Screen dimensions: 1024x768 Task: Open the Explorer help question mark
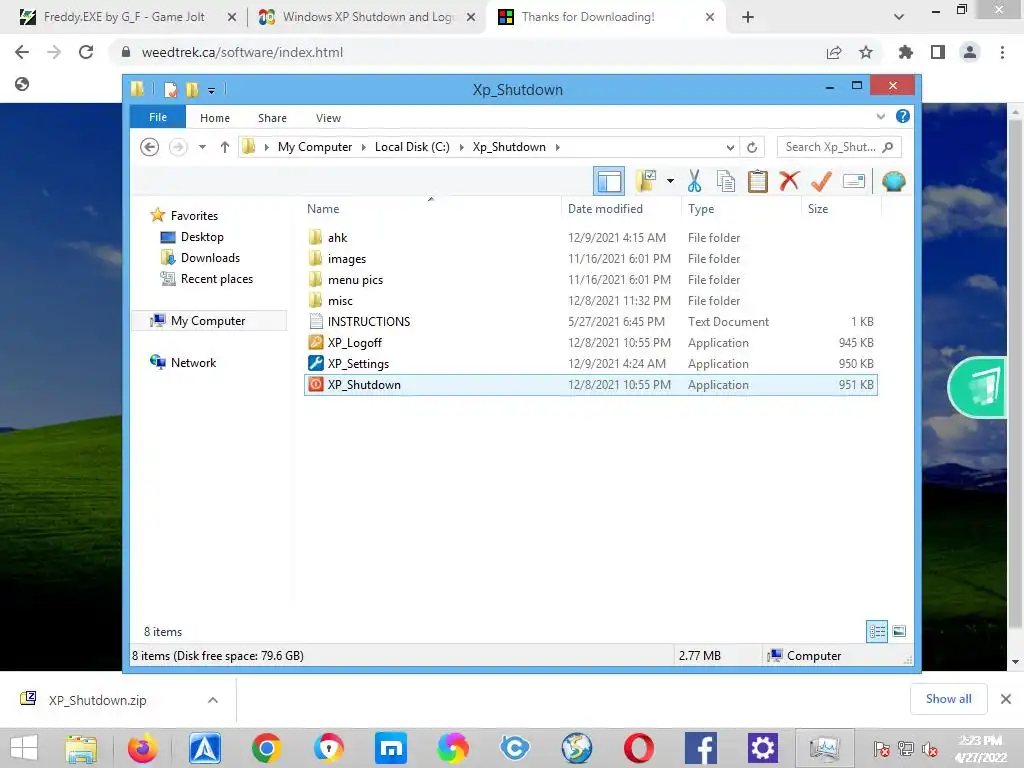[903, 116]
